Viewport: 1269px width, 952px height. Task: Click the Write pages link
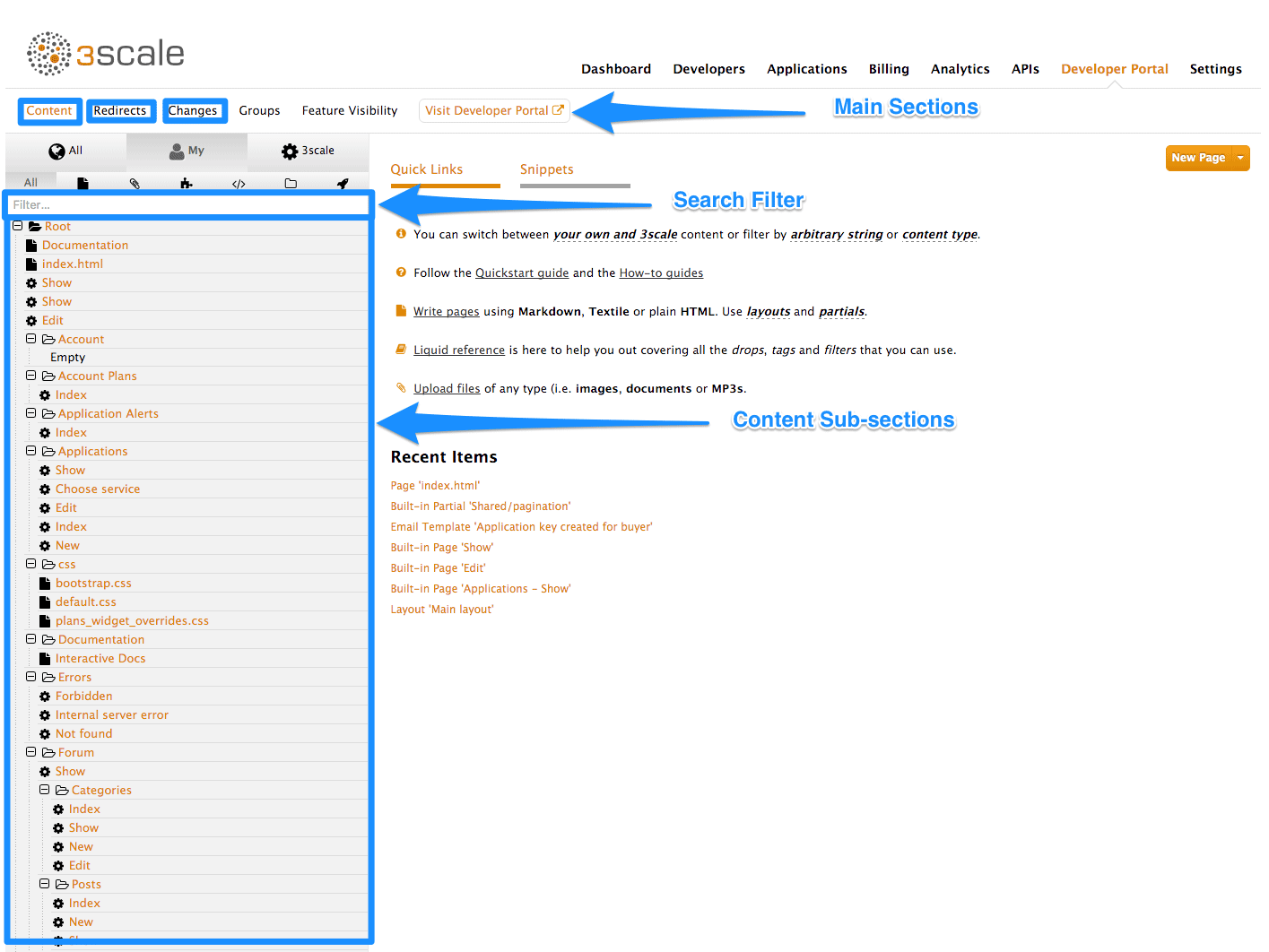tap(447, 312)
